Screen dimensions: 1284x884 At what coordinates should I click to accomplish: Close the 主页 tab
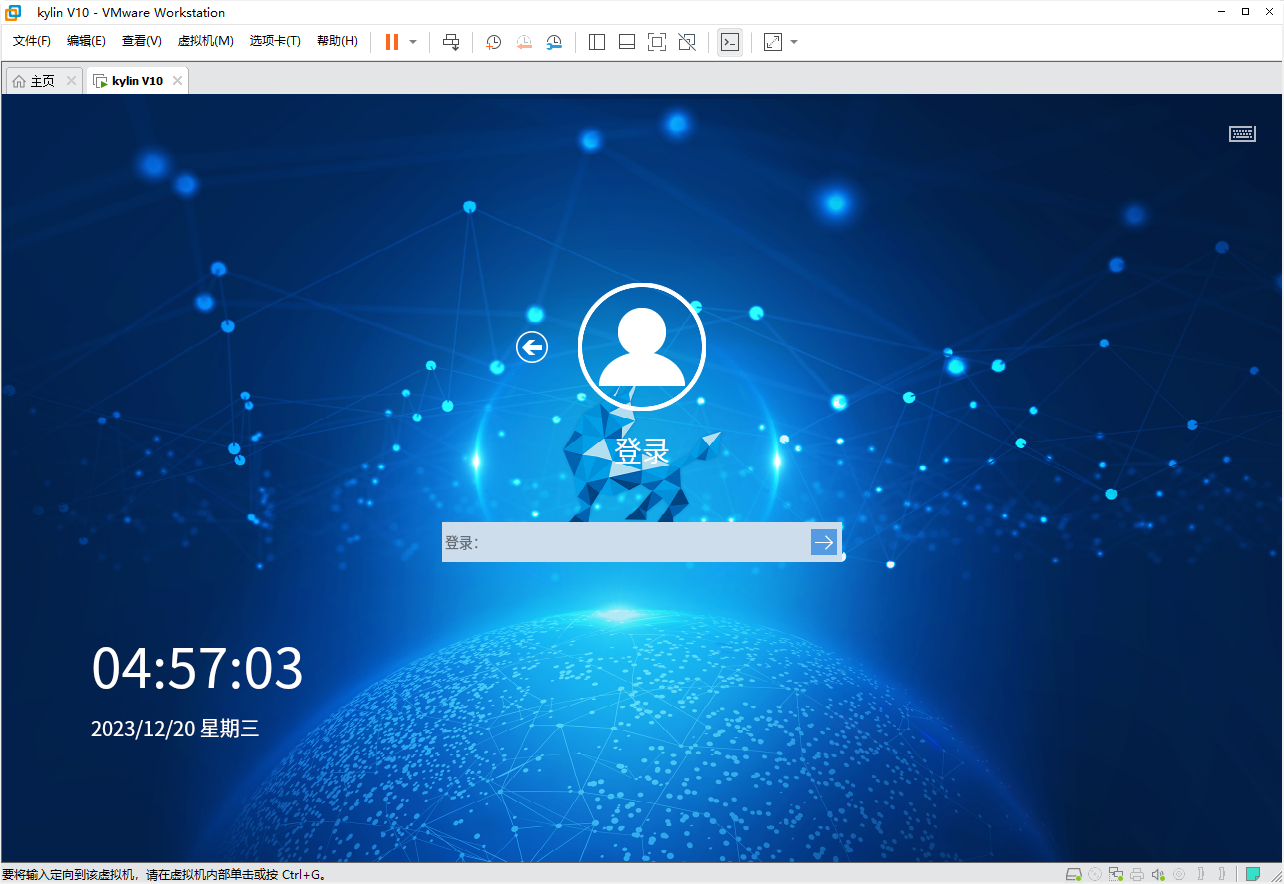click(x=71, y=81)
